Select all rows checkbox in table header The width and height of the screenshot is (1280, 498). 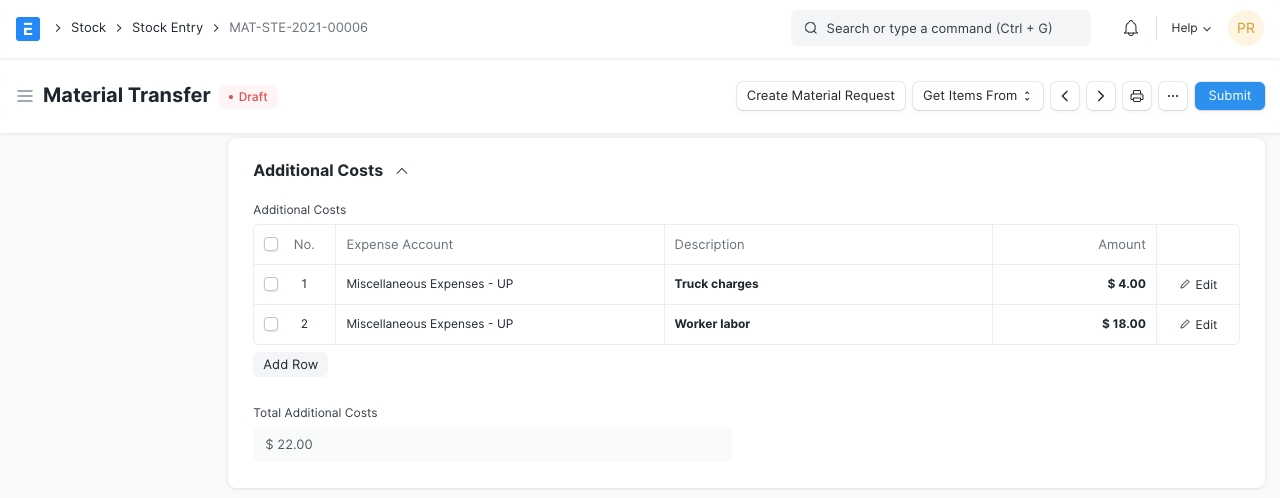(271, 244)
